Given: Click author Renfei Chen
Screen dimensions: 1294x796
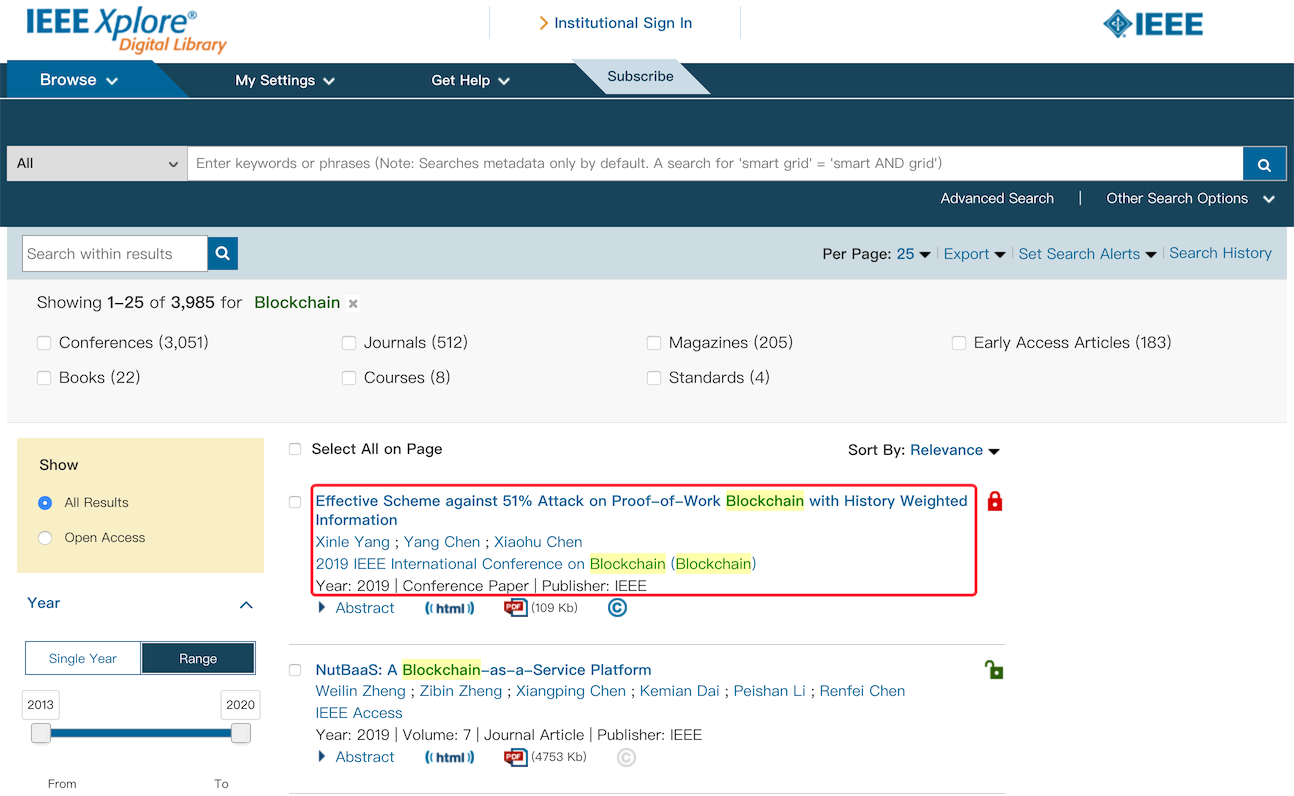Looking at the screenshot, I should (x=862, y=691).
